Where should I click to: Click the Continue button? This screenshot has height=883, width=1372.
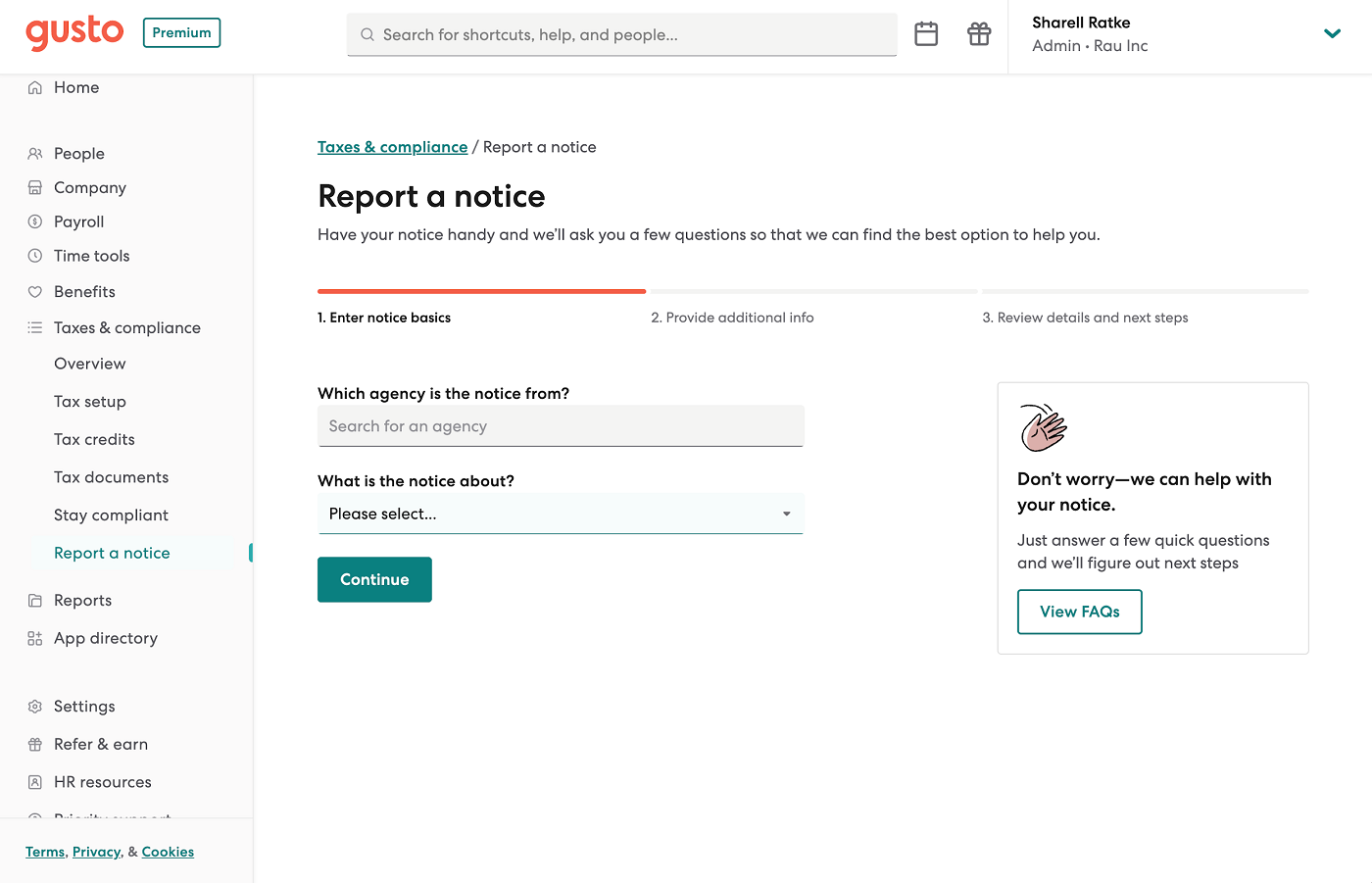click(x=374, y=579)
